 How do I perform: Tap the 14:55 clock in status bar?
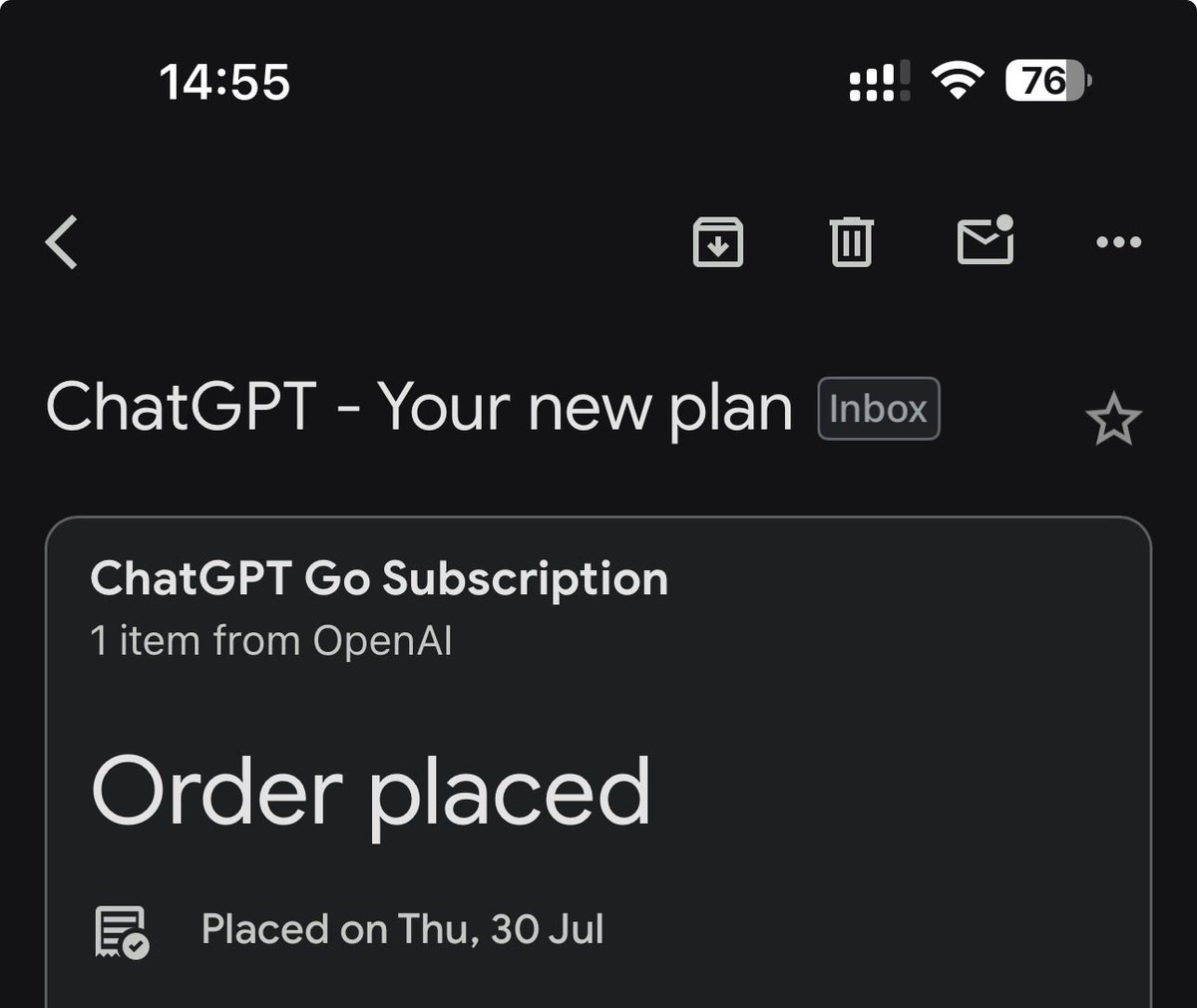coord(224,82)
